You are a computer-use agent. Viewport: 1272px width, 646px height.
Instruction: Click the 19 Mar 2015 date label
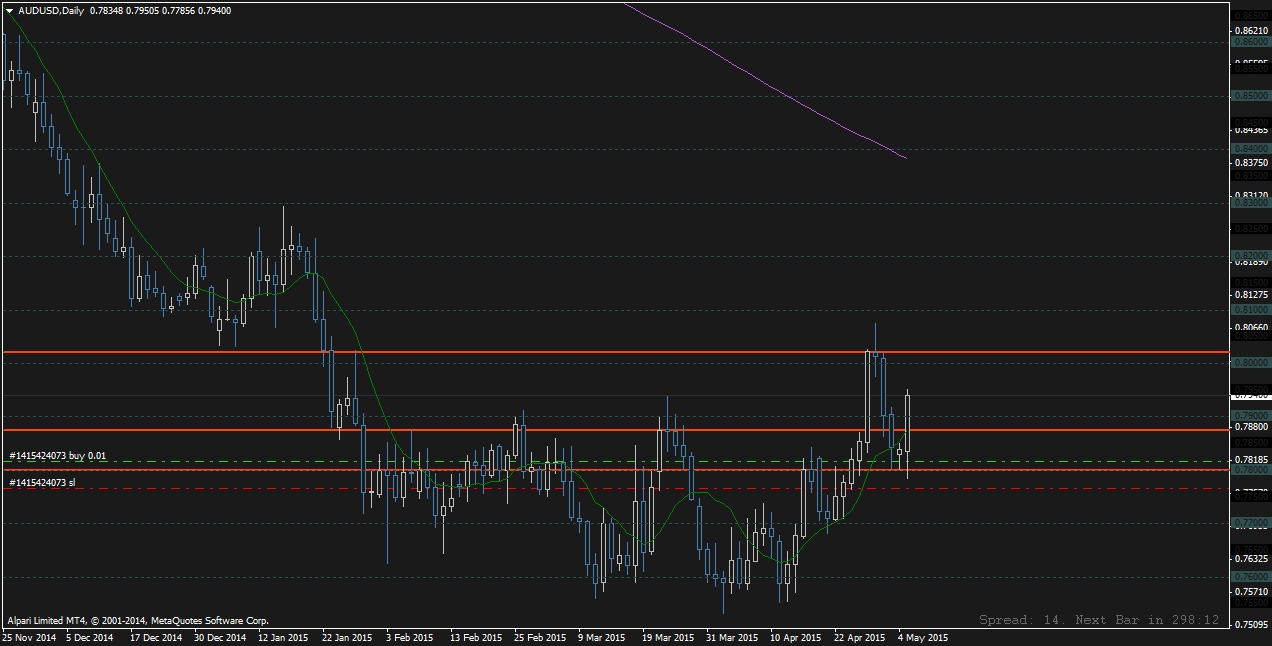coord(668,637)
